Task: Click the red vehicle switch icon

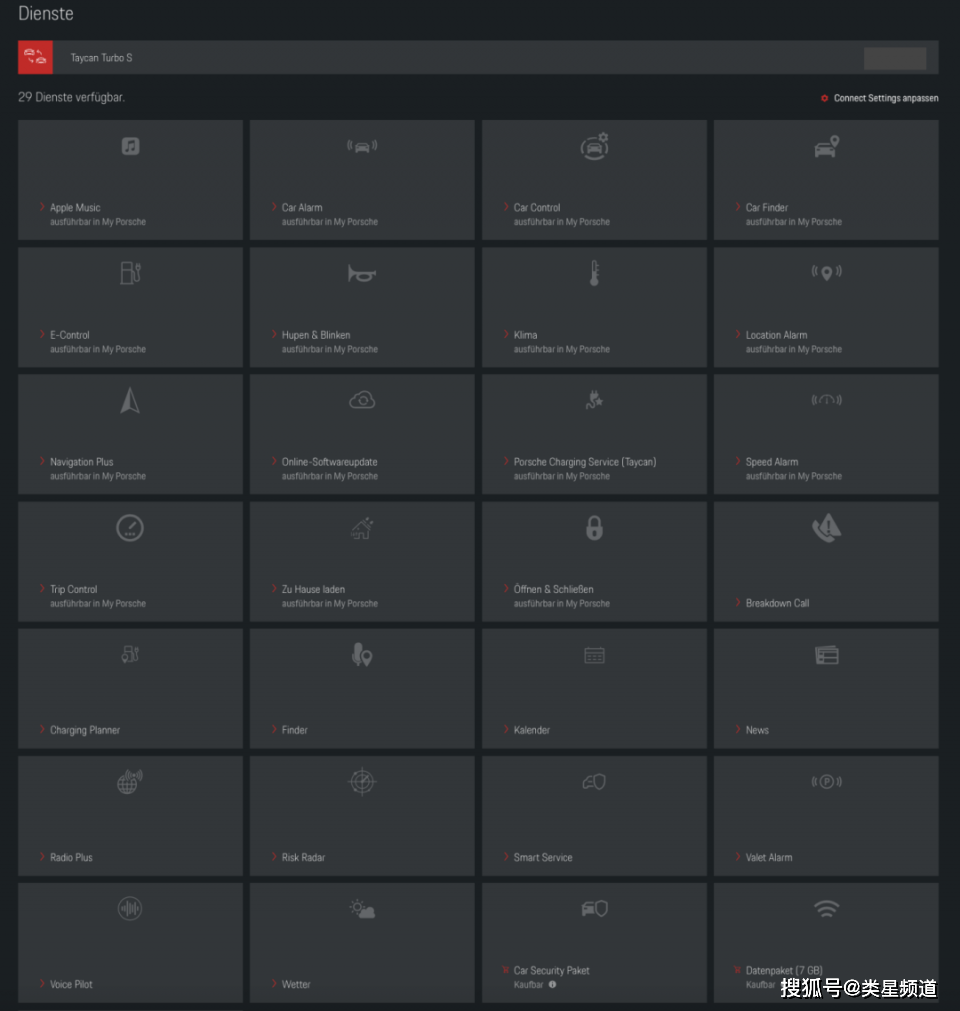Action: [35, 57]
